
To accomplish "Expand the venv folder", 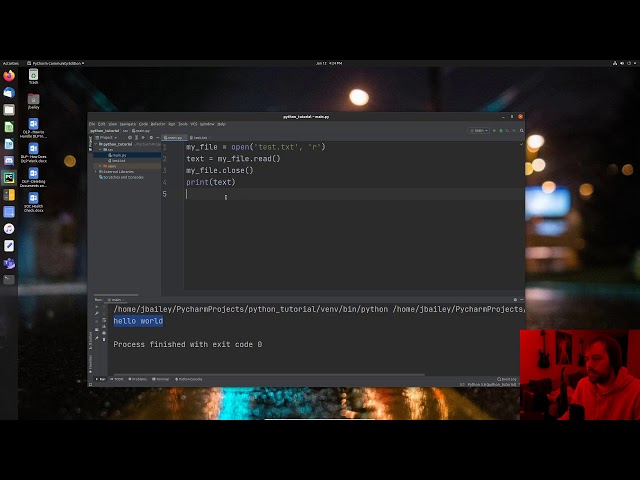I will click(x=100, y=166).
